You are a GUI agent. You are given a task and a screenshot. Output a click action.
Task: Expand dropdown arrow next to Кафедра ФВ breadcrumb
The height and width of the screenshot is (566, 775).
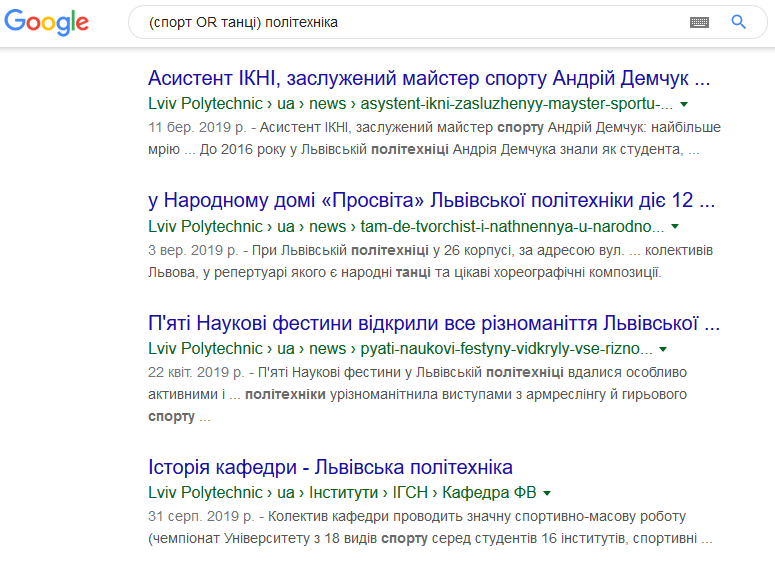click(547, 493)
